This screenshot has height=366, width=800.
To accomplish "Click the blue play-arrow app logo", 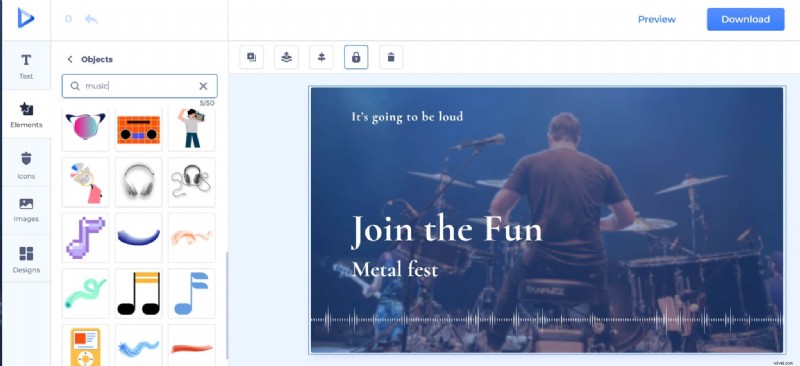I will click(26, 18).
